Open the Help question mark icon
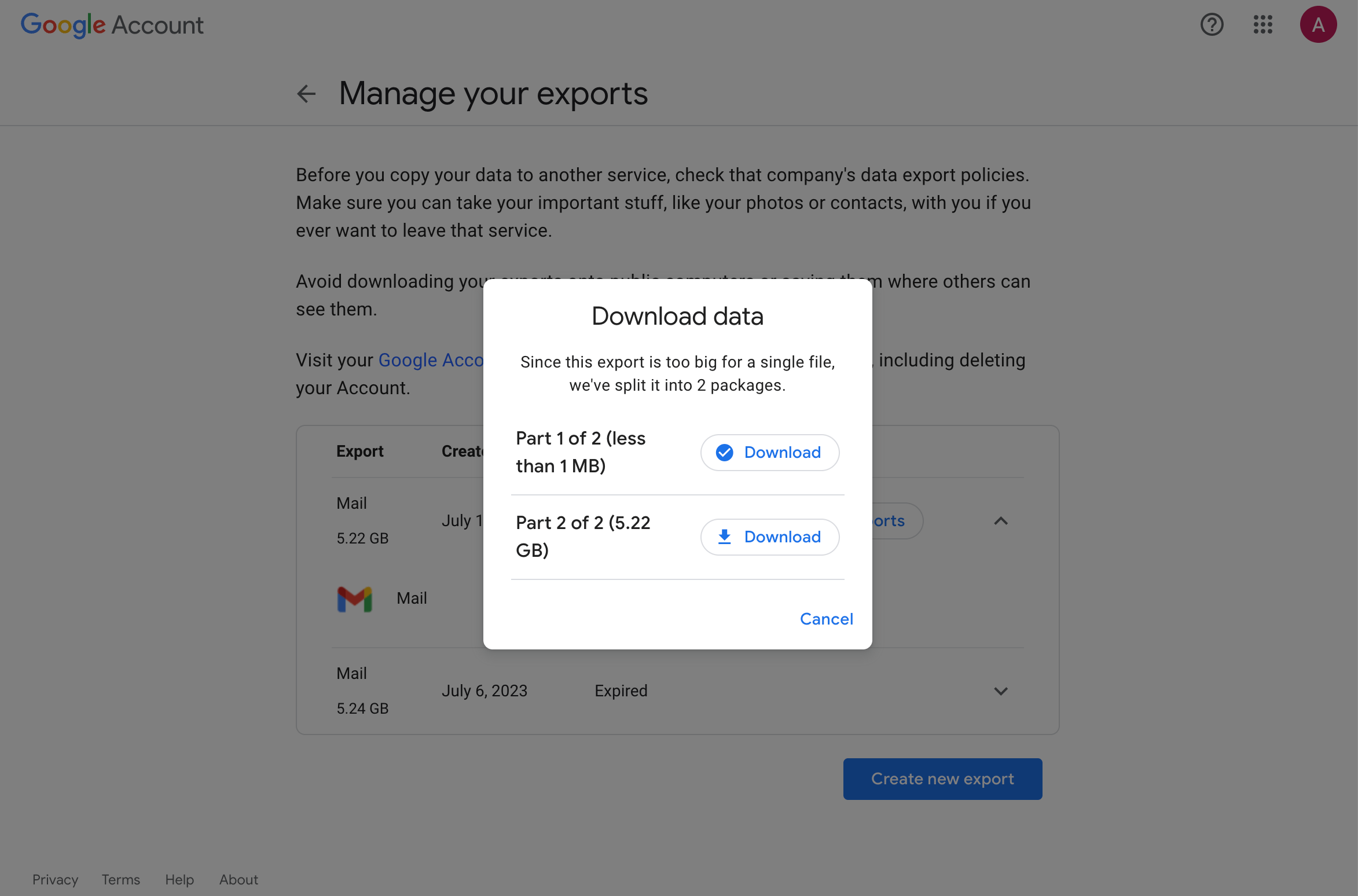Image resolution: width=1358 pixels, height=896 pixels. point(1212,24)
